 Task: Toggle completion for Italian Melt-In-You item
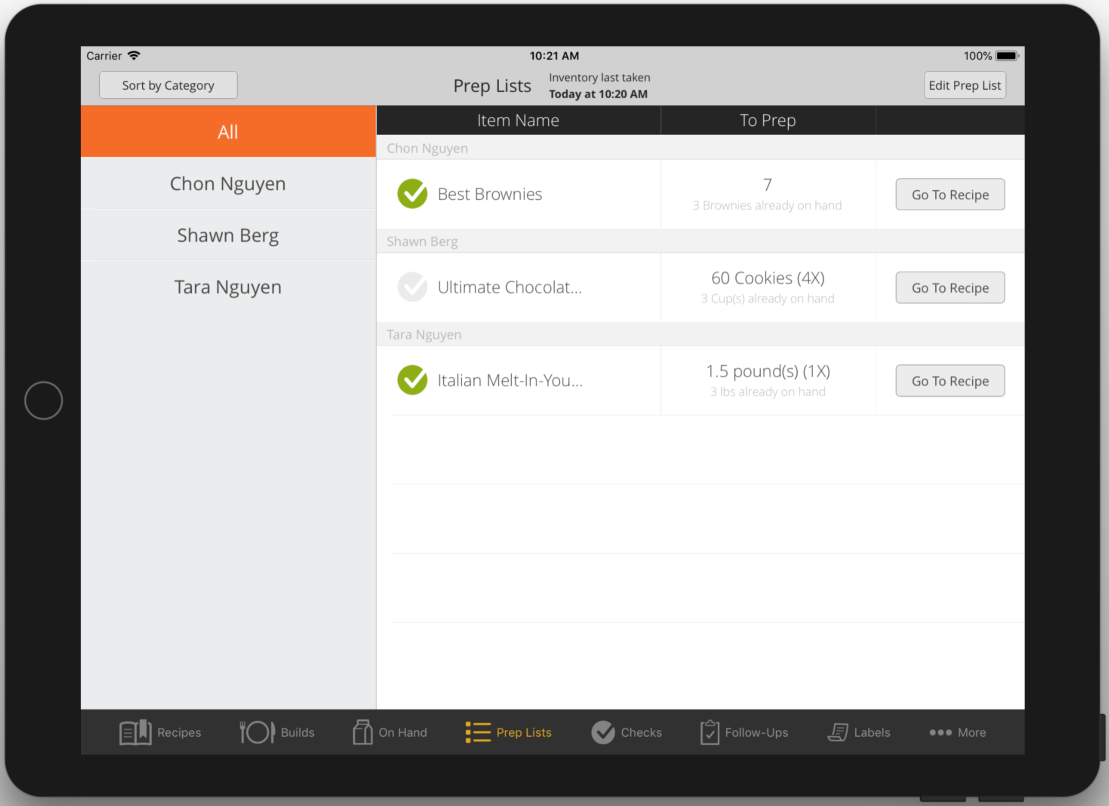412,380
